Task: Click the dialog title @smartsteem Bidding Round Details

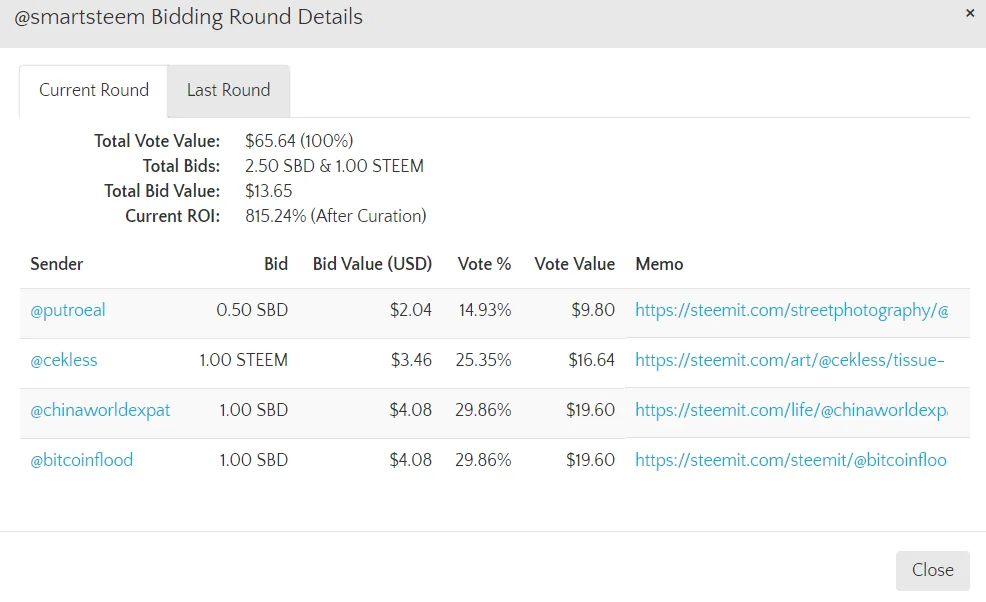Action: (189, 17)
